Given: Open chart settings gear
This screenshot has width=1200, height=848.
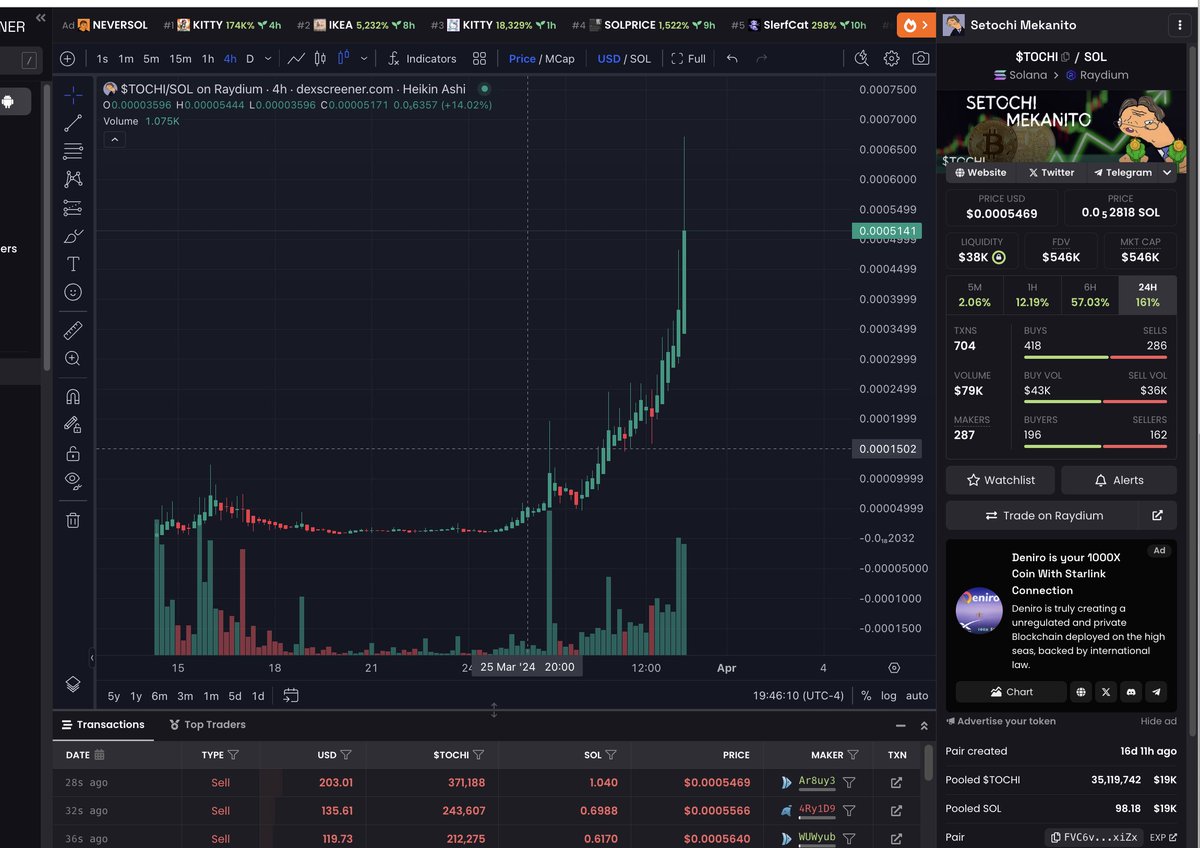Looking at the screenshot, I should pos(891,59).
